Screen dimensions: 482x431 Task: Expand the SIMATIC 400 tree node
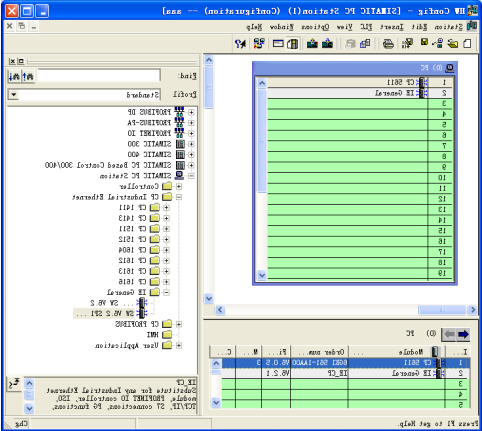click(x=191, y=155)
